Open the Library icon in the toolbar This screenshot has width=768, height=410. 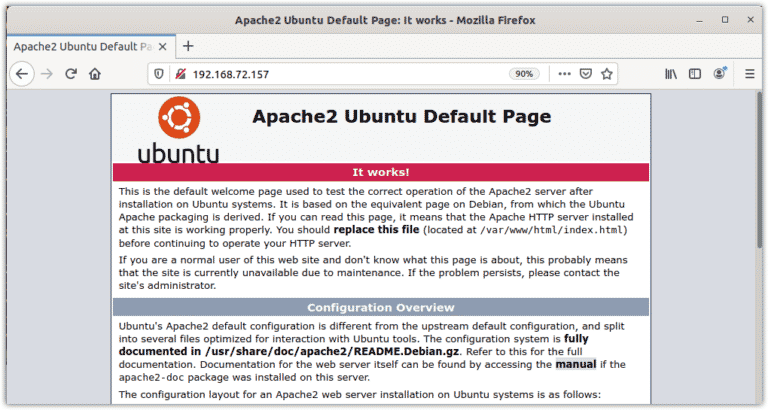click(x=671, y=73)
